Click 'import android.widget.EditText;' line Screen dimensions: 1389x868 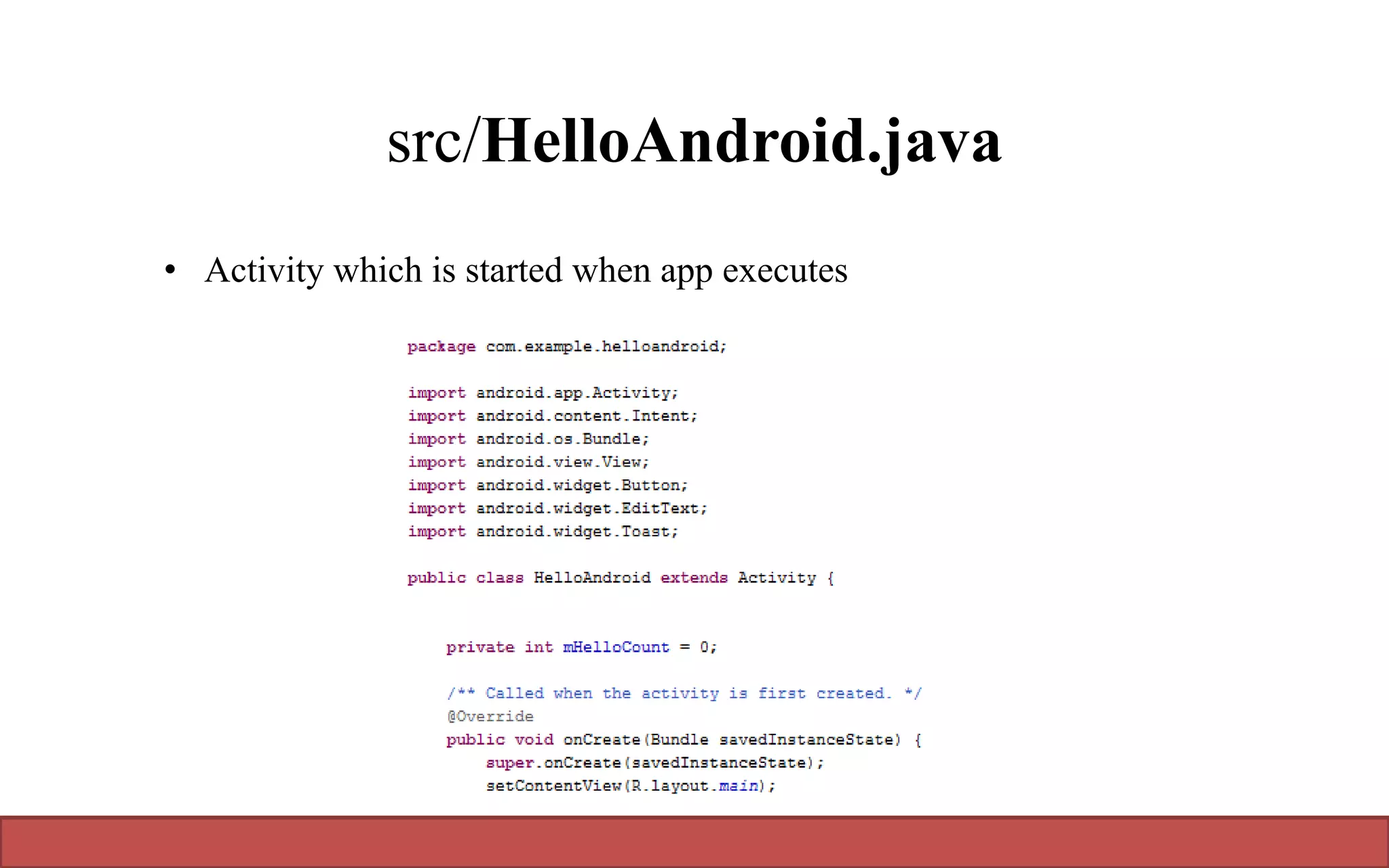point(557,509)
